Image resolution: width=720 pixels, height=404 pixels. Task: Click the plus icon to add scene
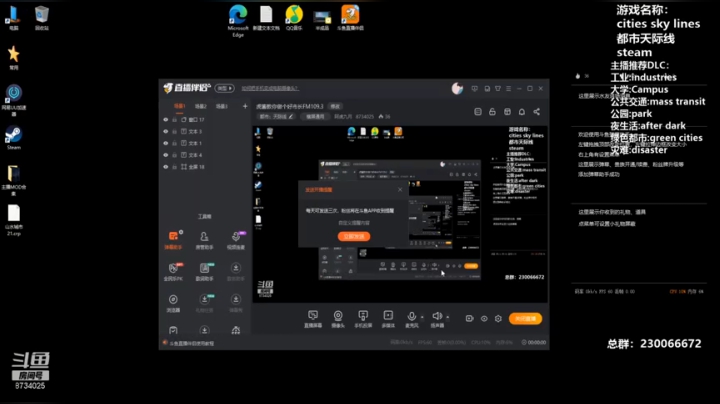(x=245, y=106)
